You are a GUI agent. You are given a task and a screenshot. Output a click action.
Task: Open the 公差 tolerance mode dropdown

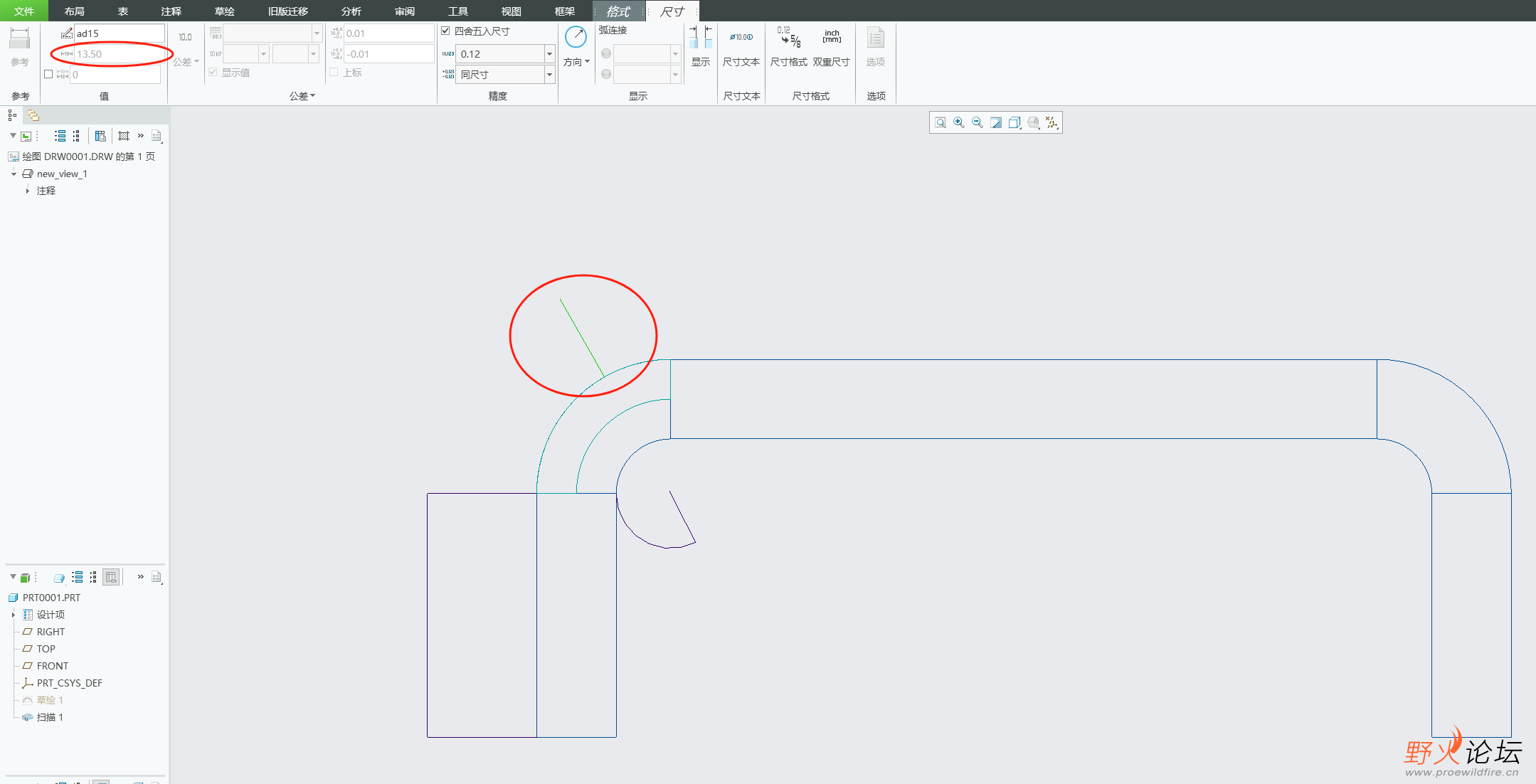click(x=186, y=62)
